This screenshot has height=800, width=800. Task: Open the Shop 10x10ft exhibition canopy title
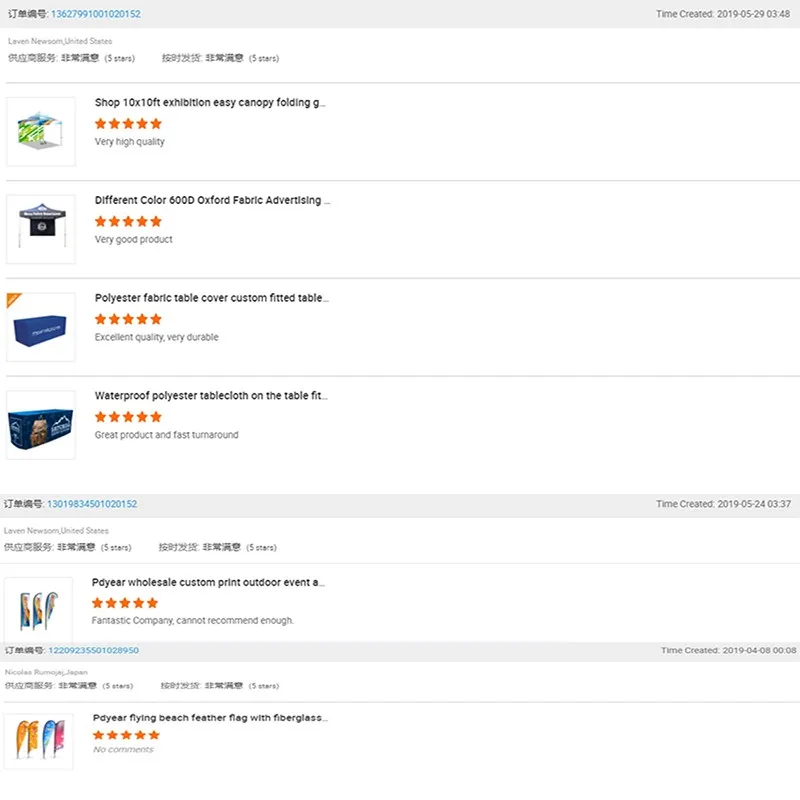210,102
